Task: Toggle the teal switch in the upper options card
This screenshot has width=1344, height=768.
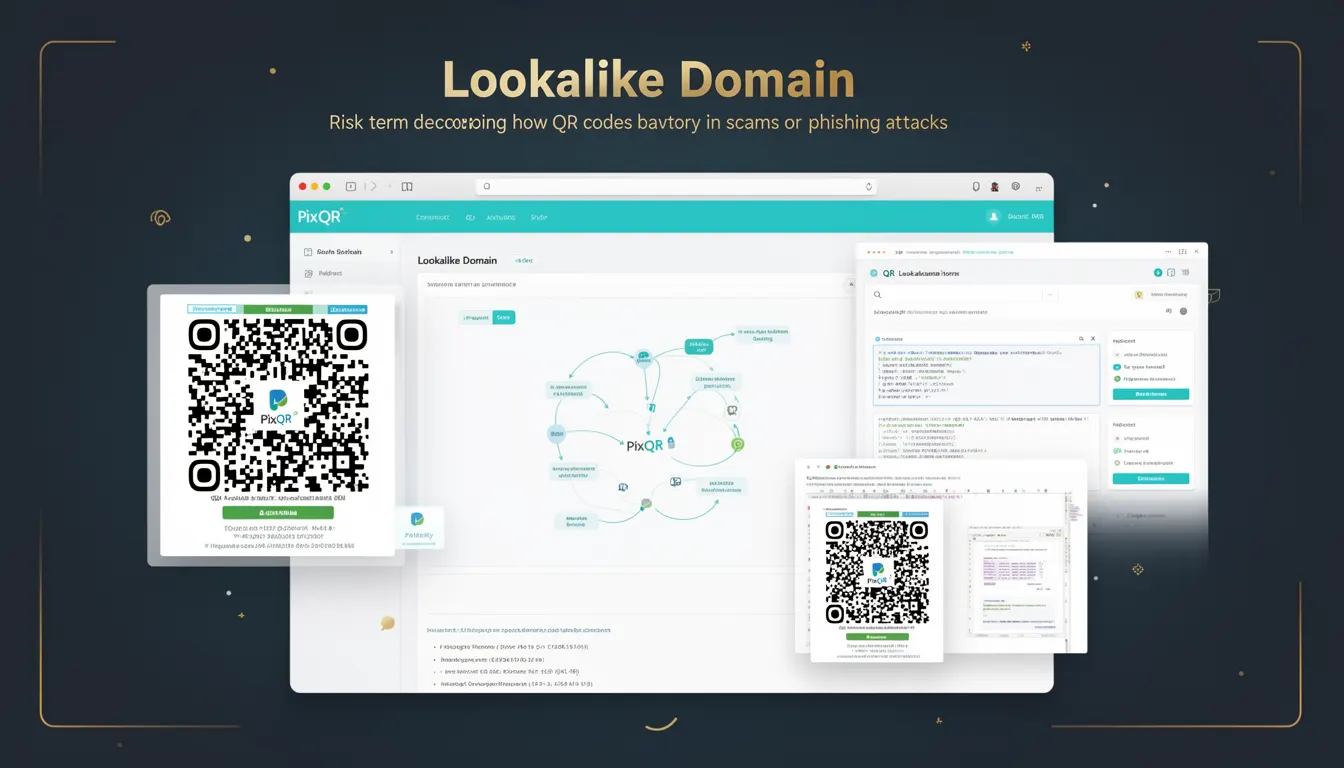Action: (x=1117, y=367)
